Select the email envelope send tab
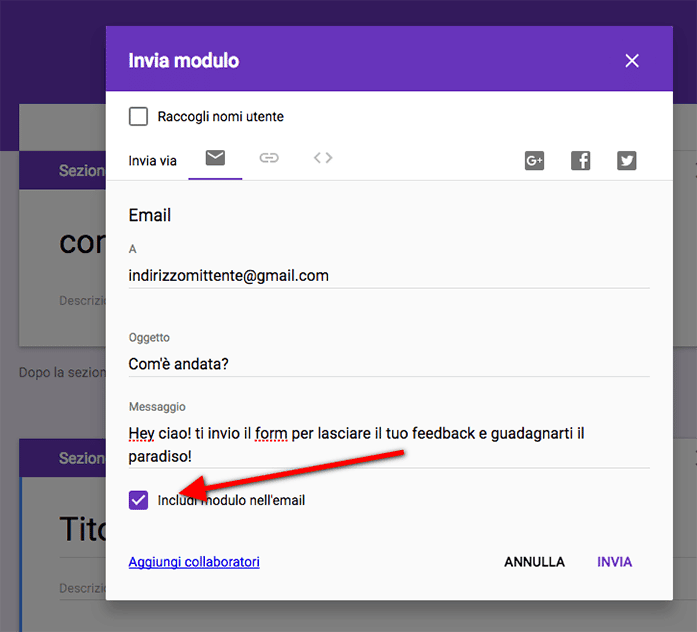Image resolution: width=697 pixels, height=632 pixels. pos(215,158)
